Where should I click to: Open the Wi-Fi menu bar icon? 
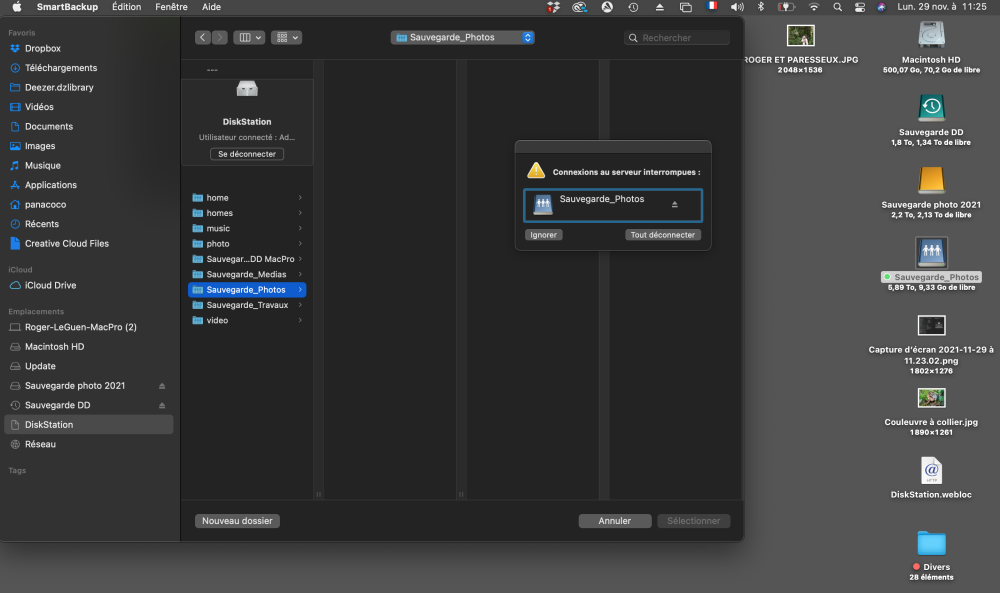pyautogui.click(x=813, y=7)
